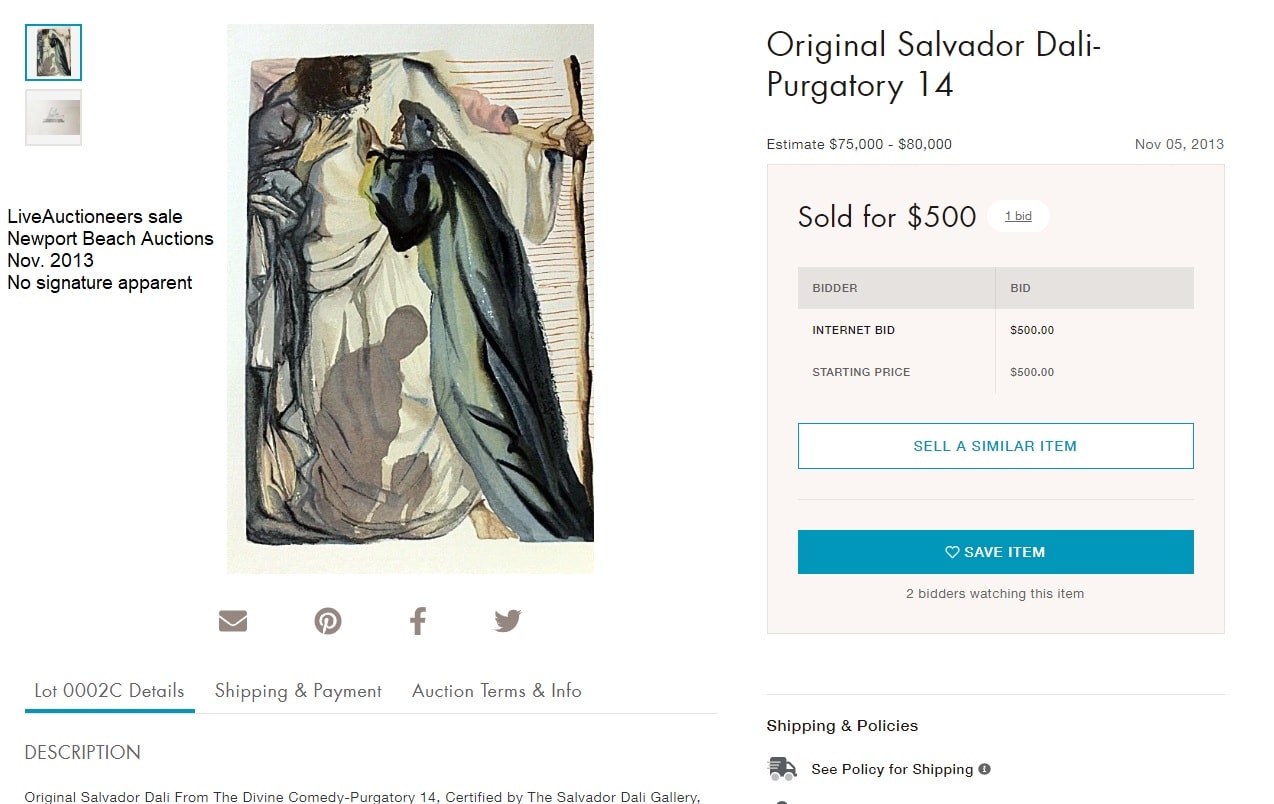Switch to the Lot 0002C Details tab
This screenshot has height=804, width=1274.
point(109,691)
